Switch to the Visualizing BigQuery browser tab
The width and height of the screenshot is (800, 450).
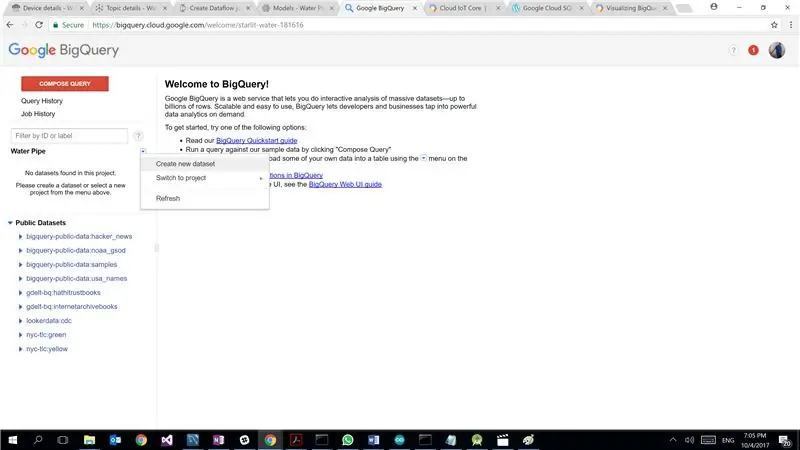click(631, 8)
